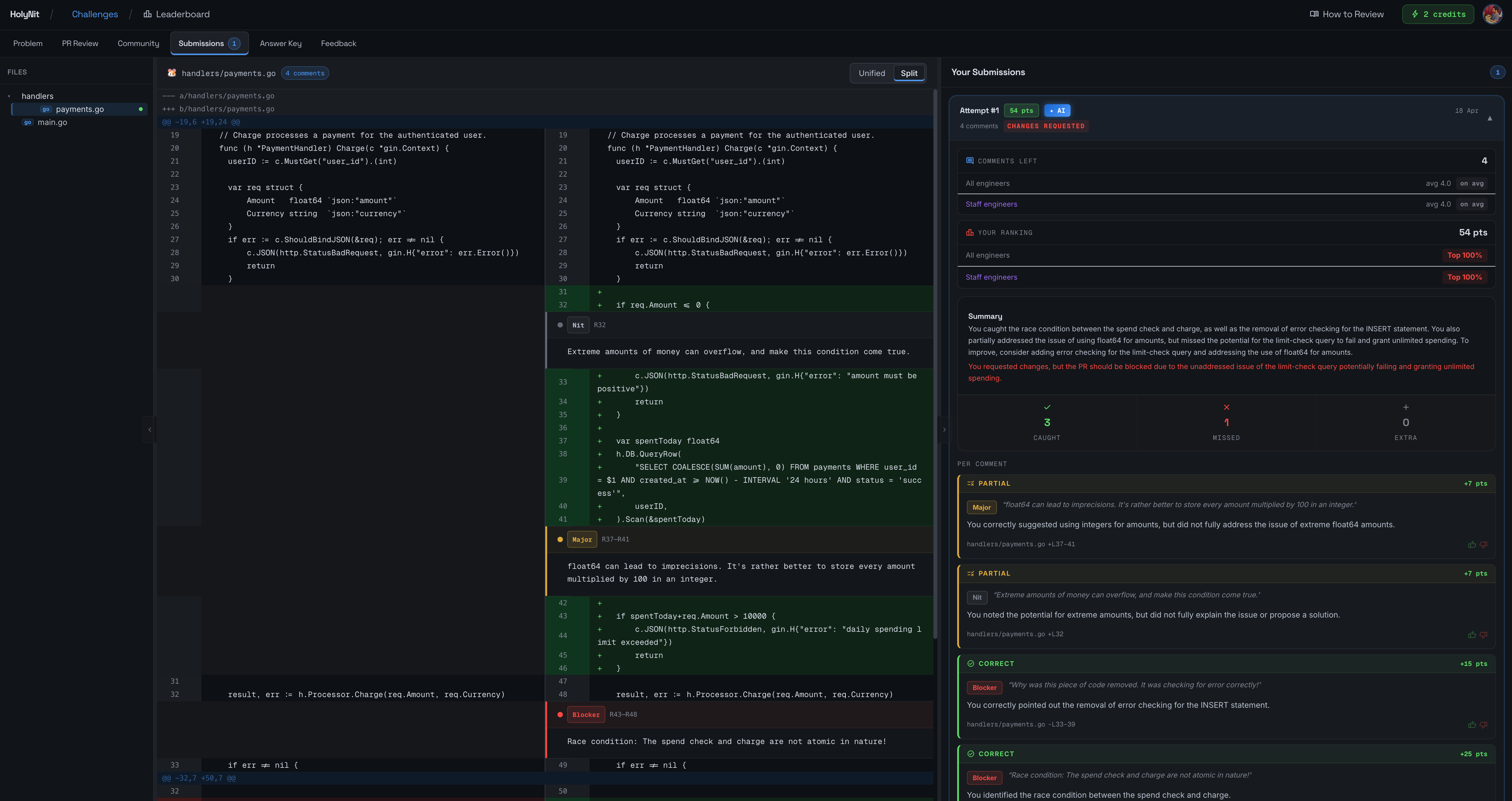The width and height of the screenshot is (1512, 801).
Task: Select the main.go file
Action: 52,122
